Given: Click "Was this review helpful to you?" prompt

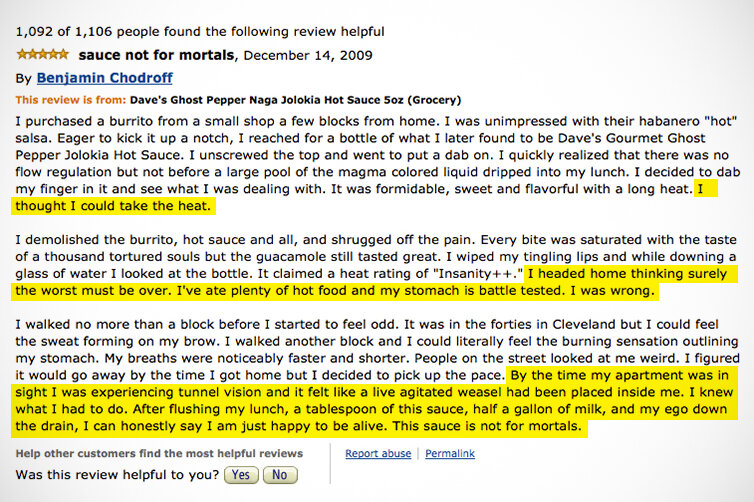Looking at the screenshot, I should (118, 475).
